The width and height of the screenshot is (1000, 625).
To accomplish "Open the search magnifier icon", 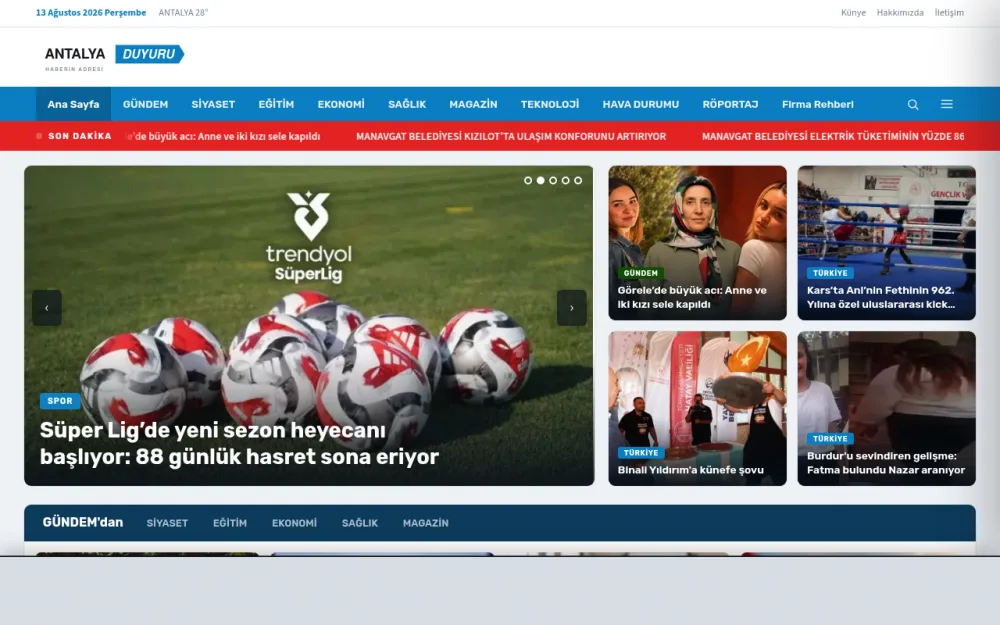I will pyautogui.click(x=913, y=105).
